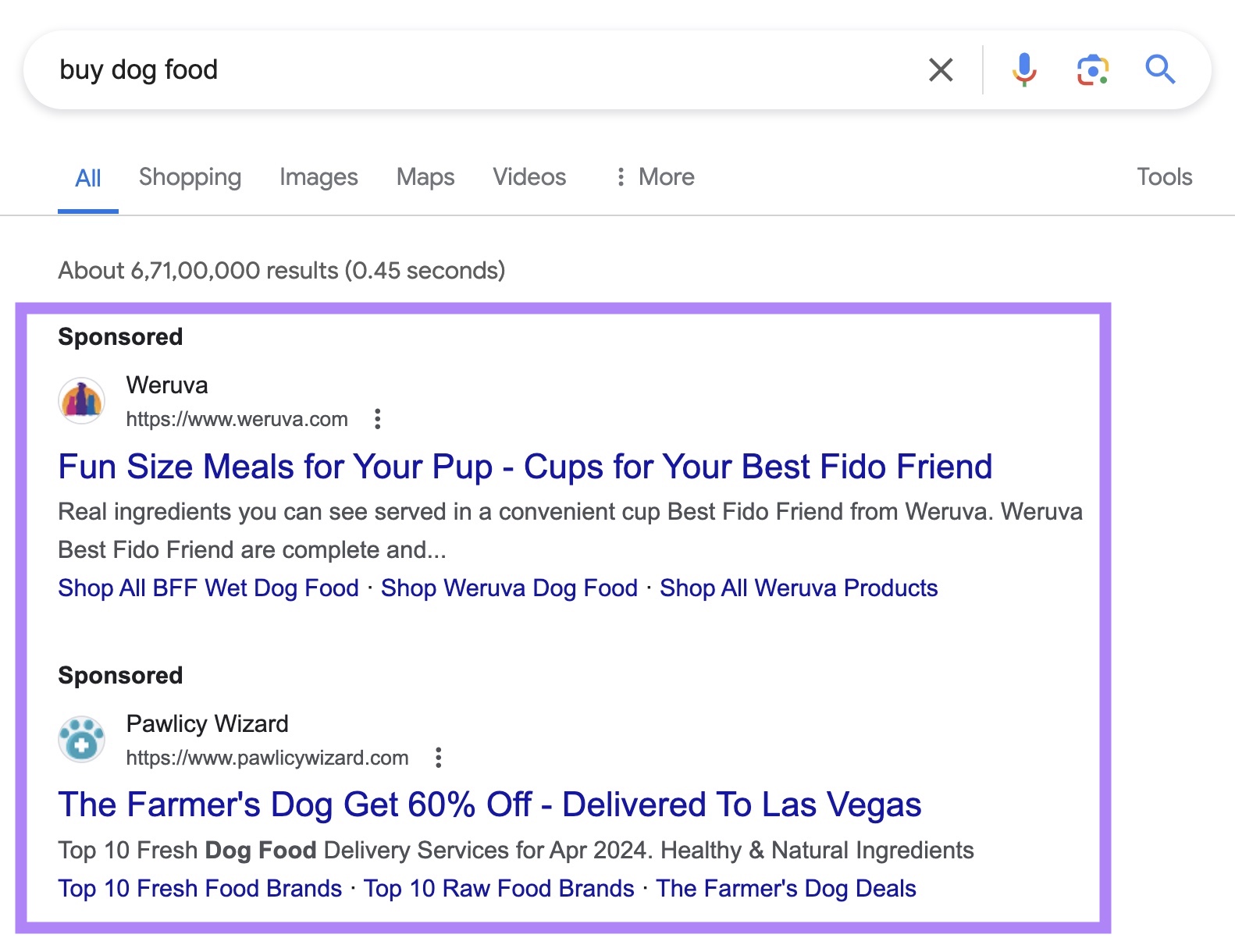The image size is (1235, 952).
Task: Select the Videos search category
Action: [529, 177]
